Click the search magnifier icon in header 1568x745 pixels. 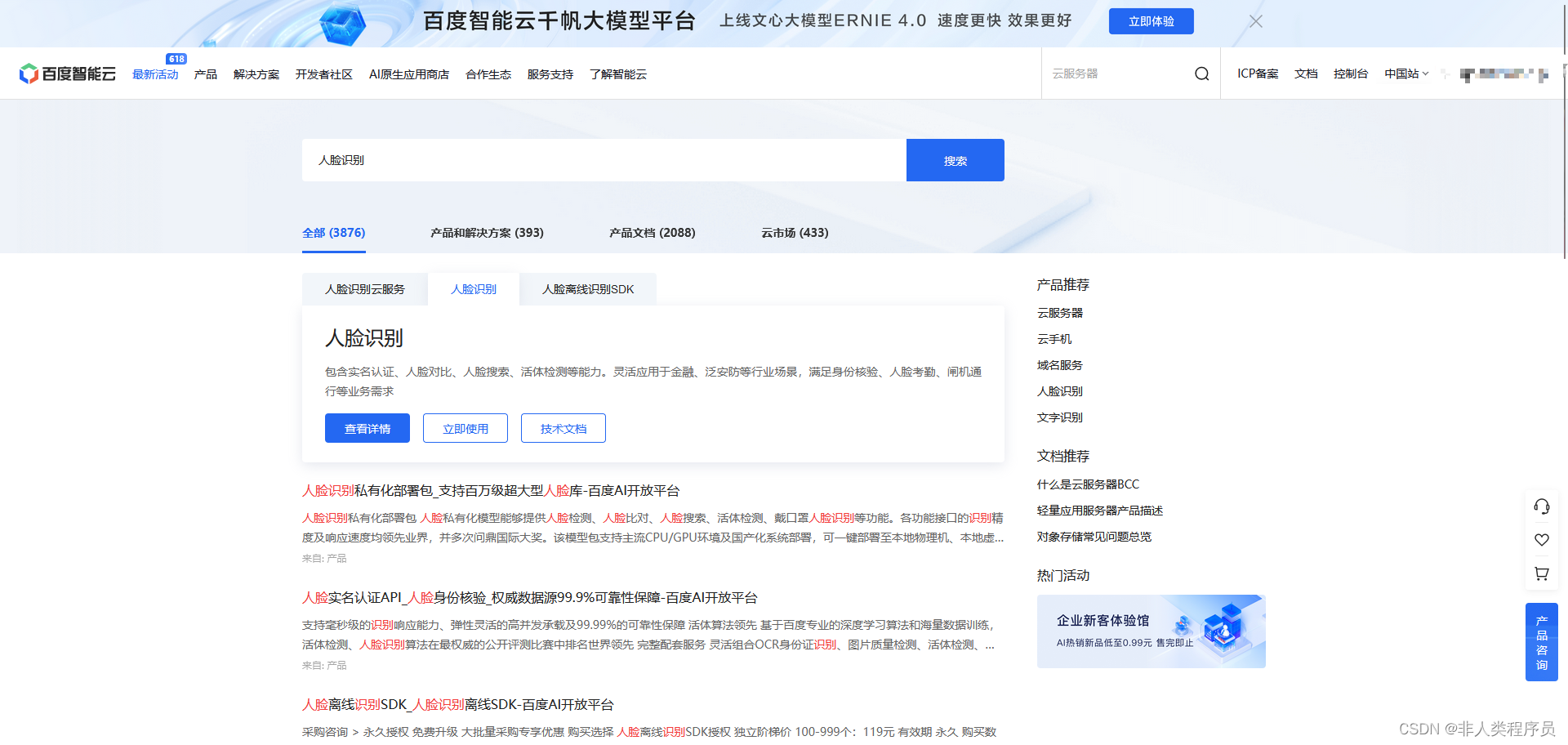pos(1201,74)
